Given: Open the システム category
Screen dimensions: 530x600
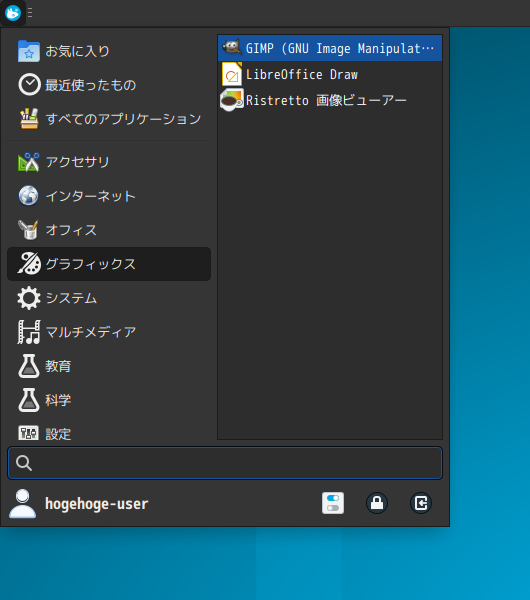Looking at the screenshot, I should [x=109, y=298].
